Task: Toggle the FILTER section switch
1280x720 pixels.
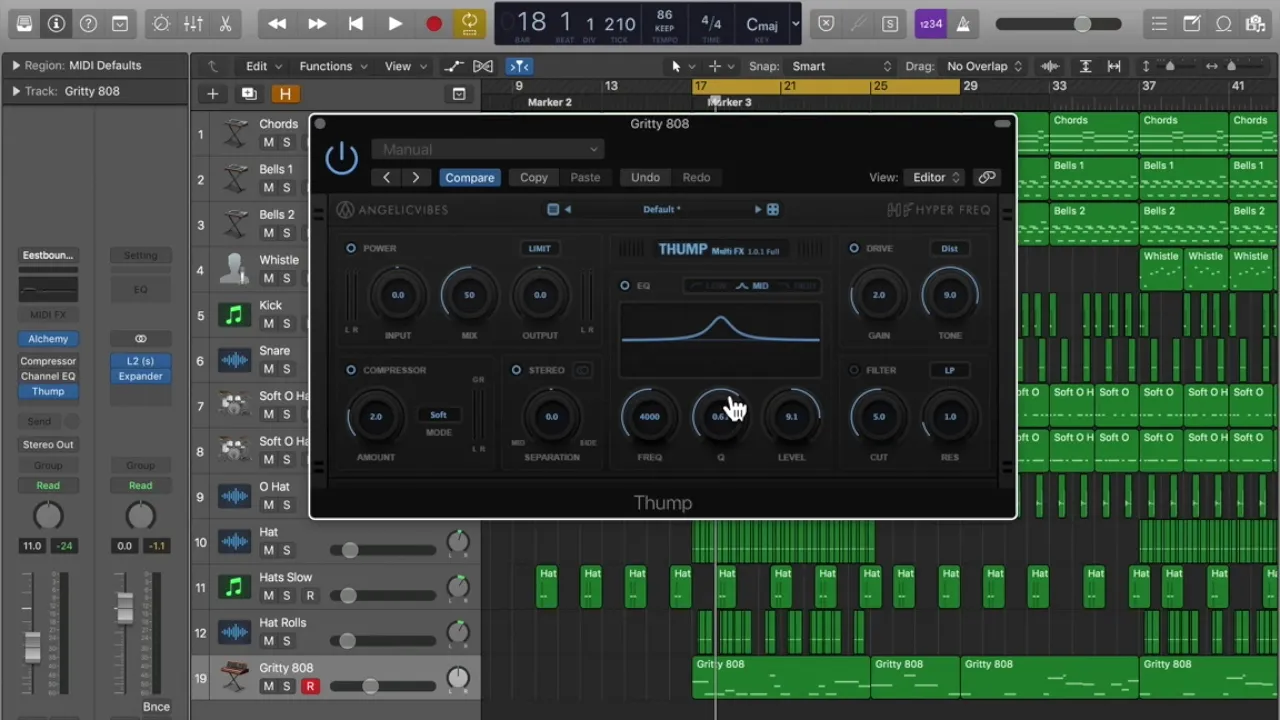Action: [854, 370]
